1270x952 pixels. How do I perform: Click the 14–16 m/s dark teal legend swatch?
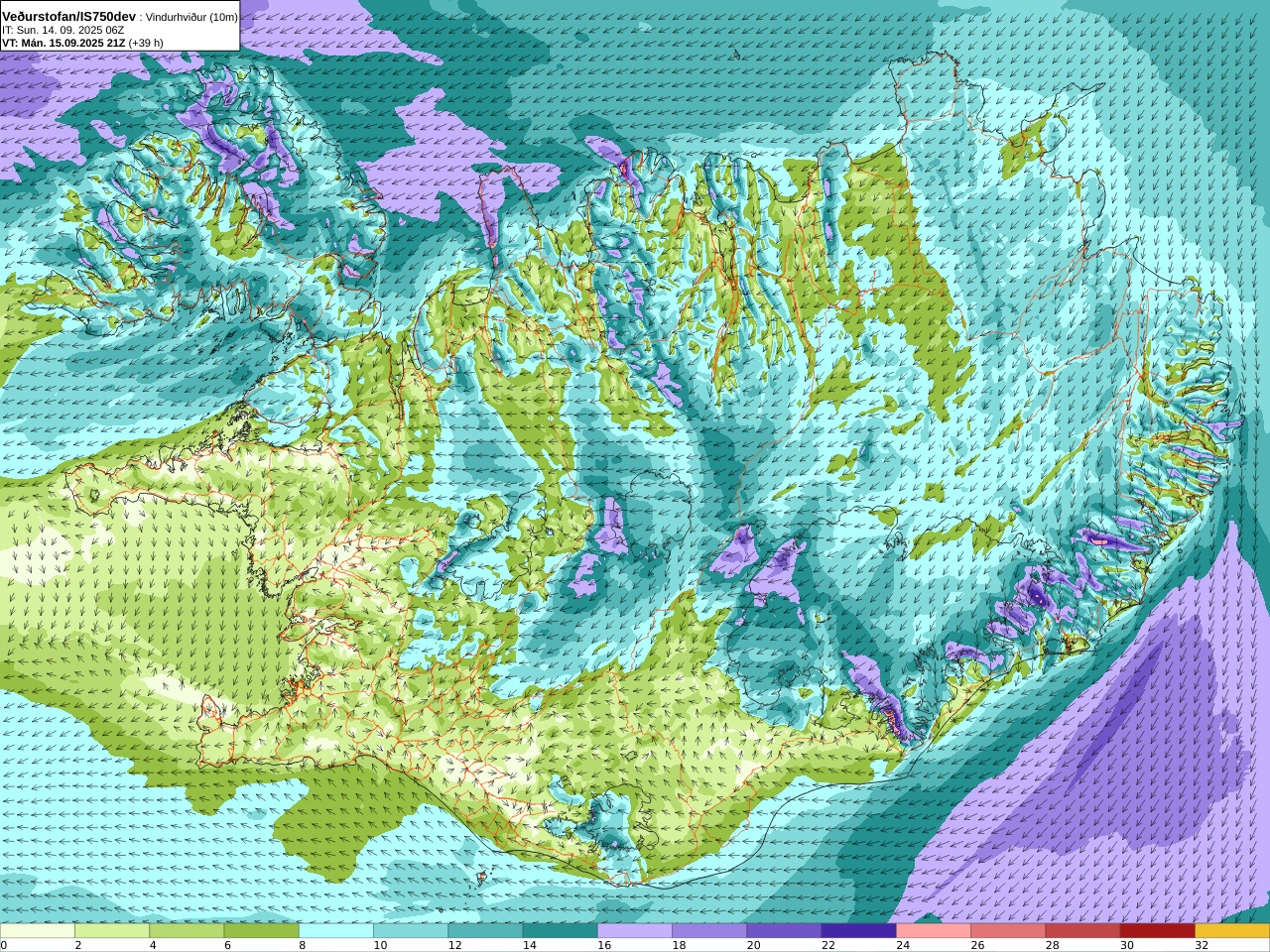click(x=560, y=931)
